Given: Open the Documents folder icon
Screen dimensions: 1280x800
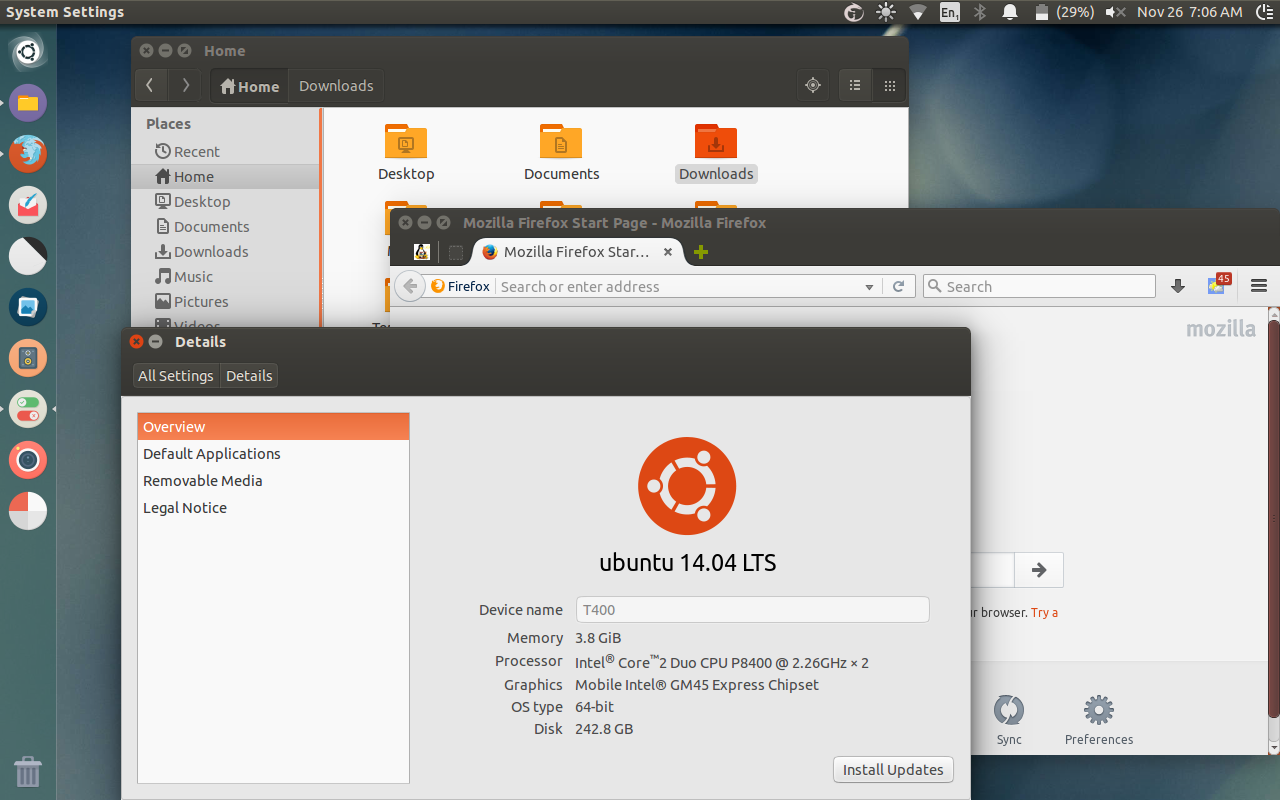Looking at the screenshot, I should pyautogui.click(x=561, y=141).
